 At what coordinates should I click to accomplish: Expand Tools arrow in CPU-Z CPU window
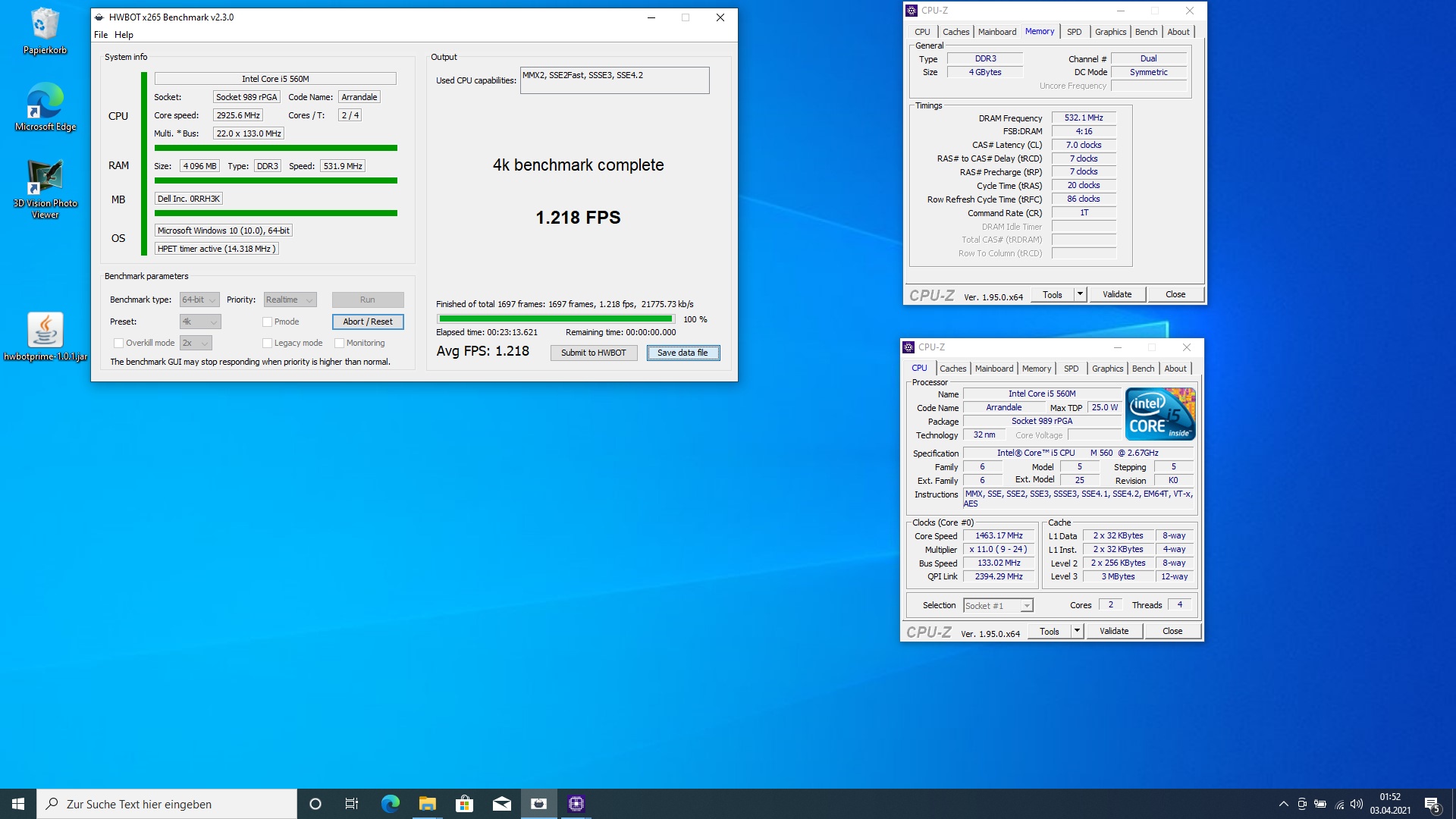pyautogui.click(x=1077, y=631)
